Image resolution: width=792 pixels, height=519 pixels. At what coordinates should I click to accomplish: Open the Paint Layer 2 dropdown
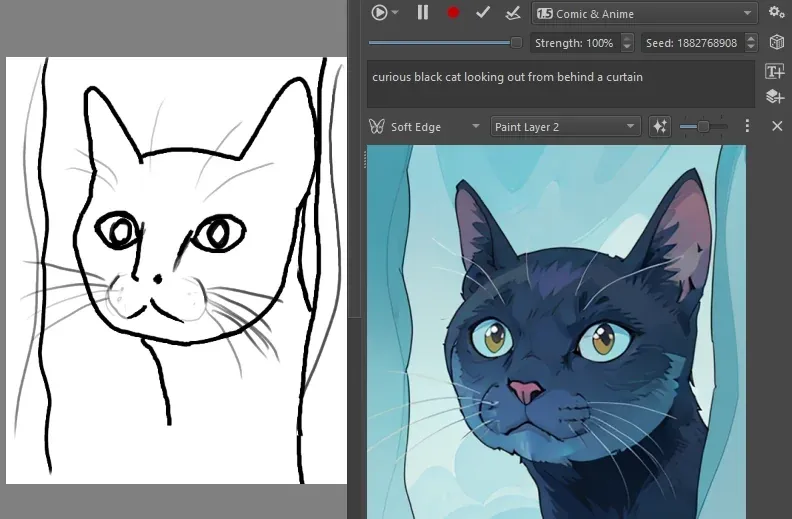[x=564, y=127]
